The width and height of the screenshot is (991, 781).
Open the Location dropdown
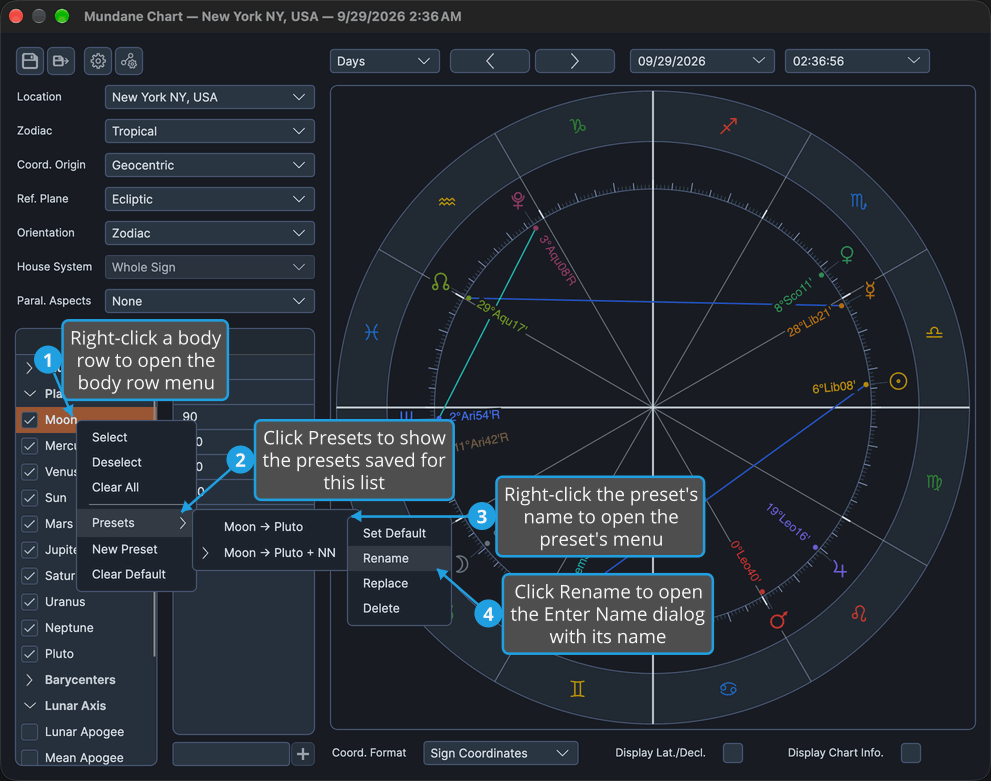pos(210,97)
